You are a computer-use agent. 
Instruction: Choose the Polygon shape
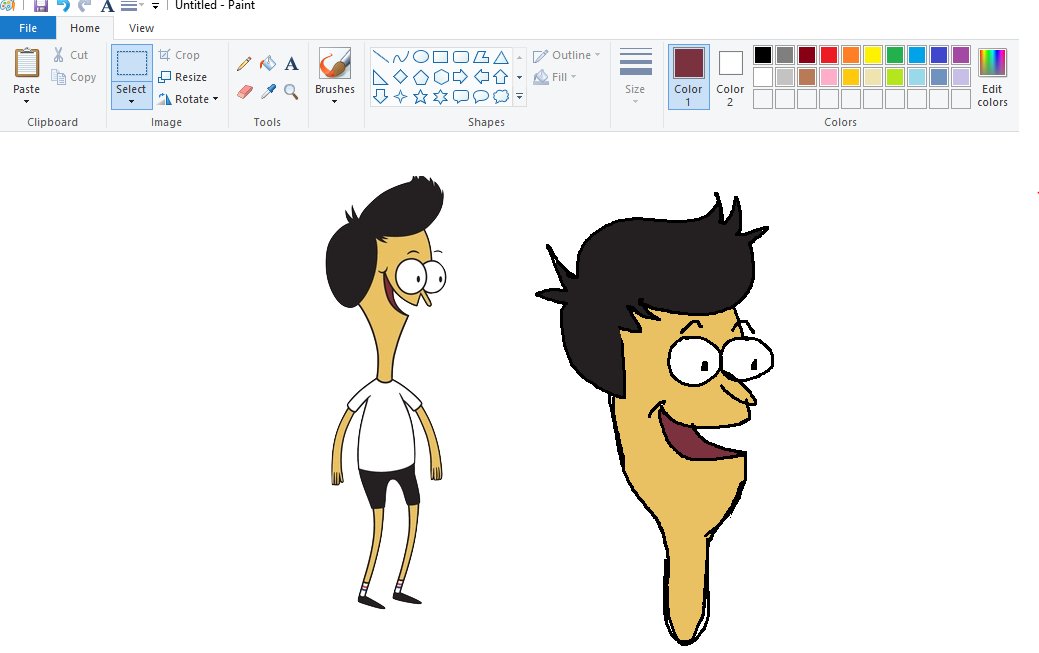[x=481, y=57]
